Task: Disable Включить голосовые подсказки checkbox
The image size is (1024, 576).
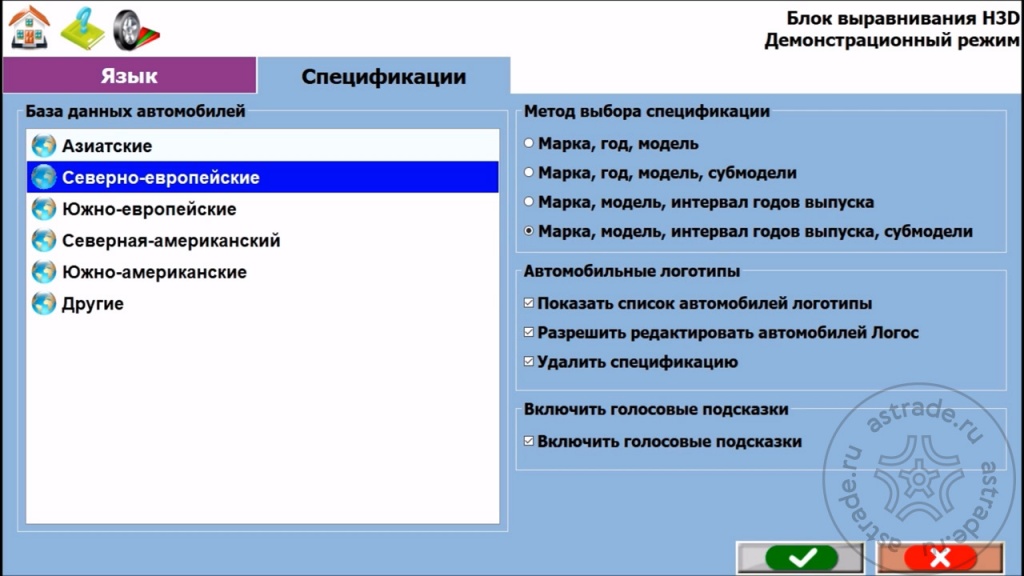Action: [529, 441]
